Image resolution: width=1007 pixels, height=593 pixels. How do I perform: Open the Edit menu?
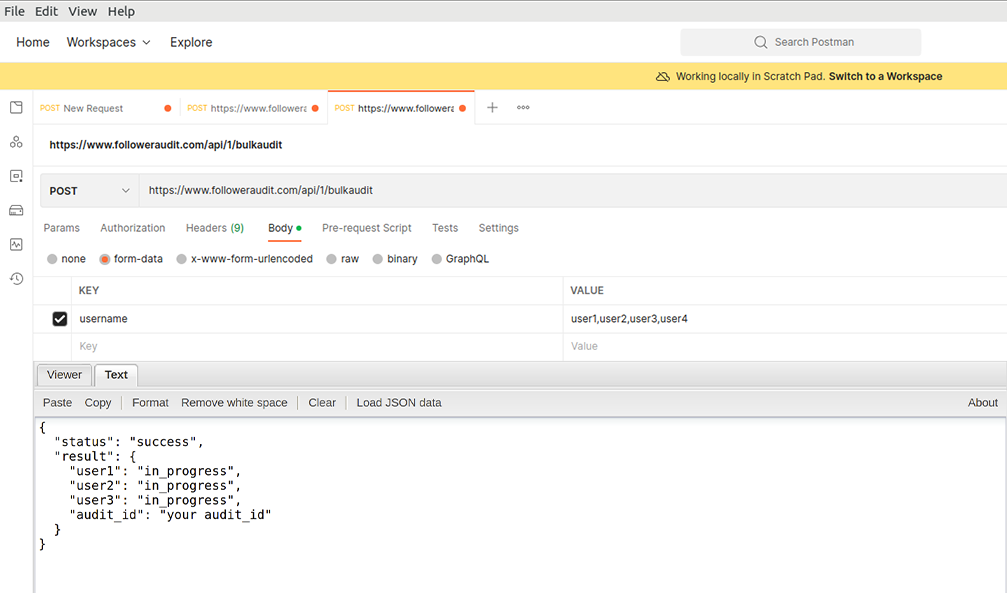click(x=46, y=12)
